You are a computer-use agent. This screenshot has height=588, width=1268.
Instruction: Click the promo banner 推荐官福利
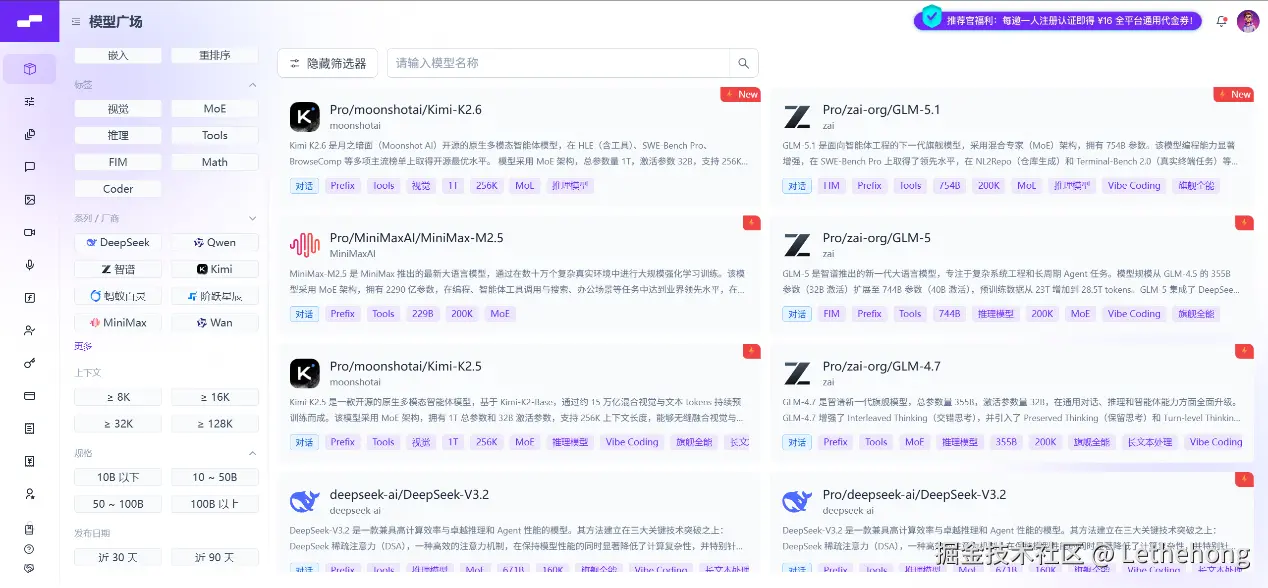tap(1058, 20)
